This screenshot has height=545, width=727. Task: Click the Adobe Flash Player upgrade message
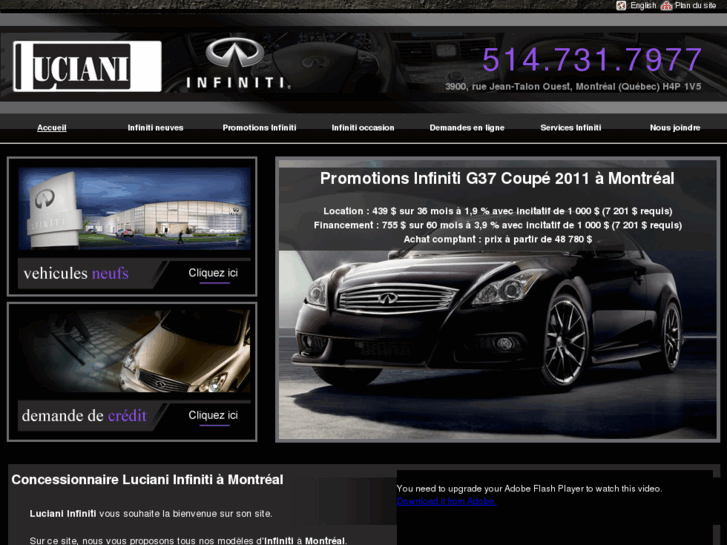(529, 488)
